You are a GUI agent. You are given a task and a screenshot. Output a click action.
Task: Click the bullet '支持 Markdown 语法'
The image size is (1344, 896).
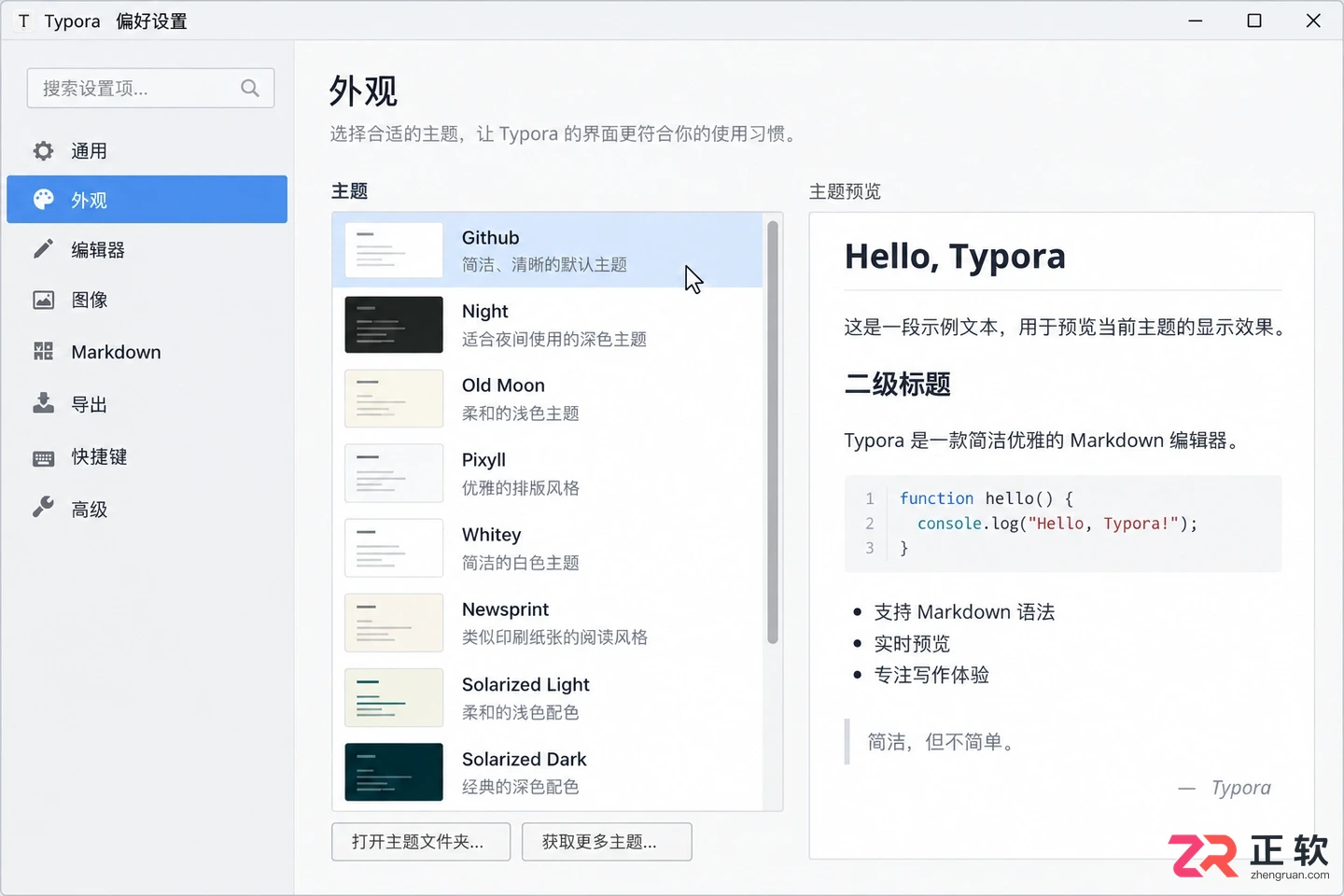(964, 612)
